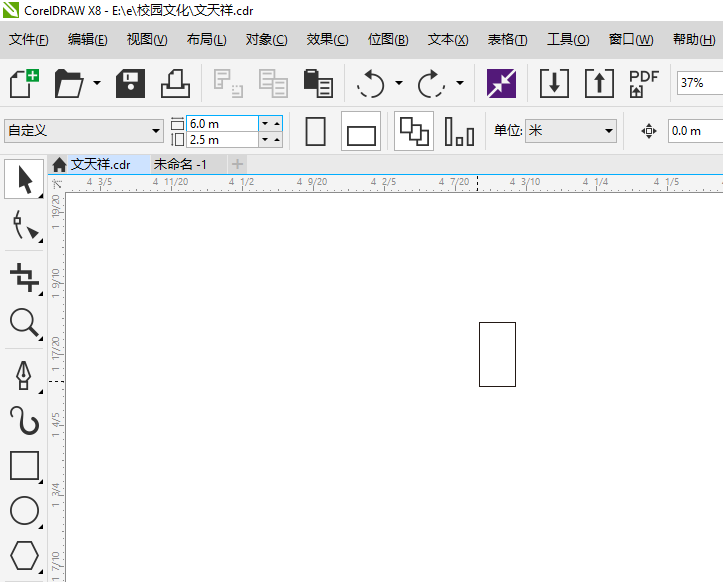This screenshot has height=582, width=723.
Task: Open the 位图 menu
Action: point(388,40)
